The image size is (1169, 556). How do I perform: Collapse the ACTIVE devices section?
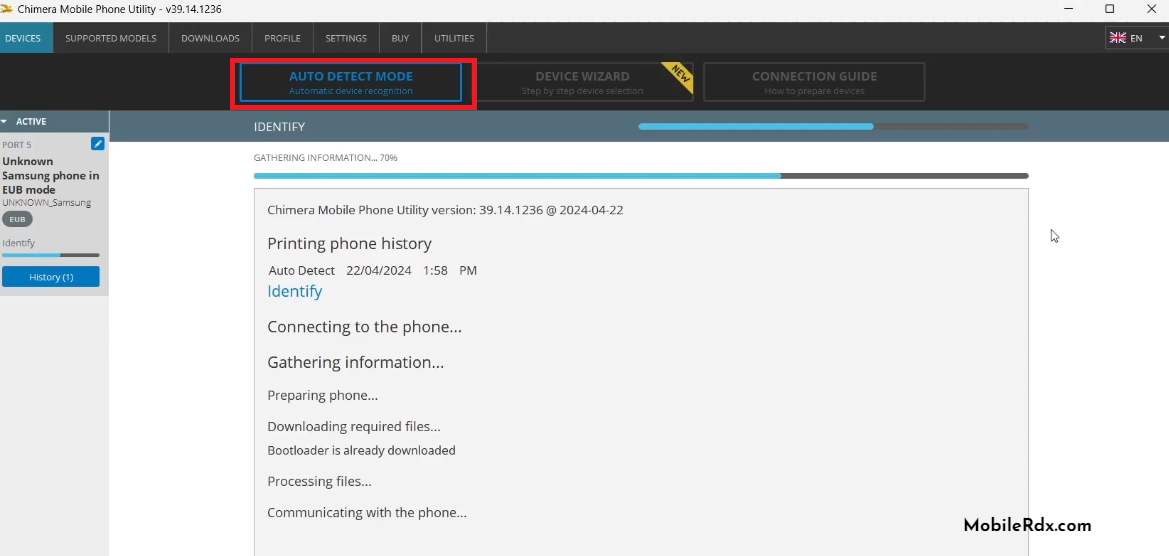click(x=4, y=121)
